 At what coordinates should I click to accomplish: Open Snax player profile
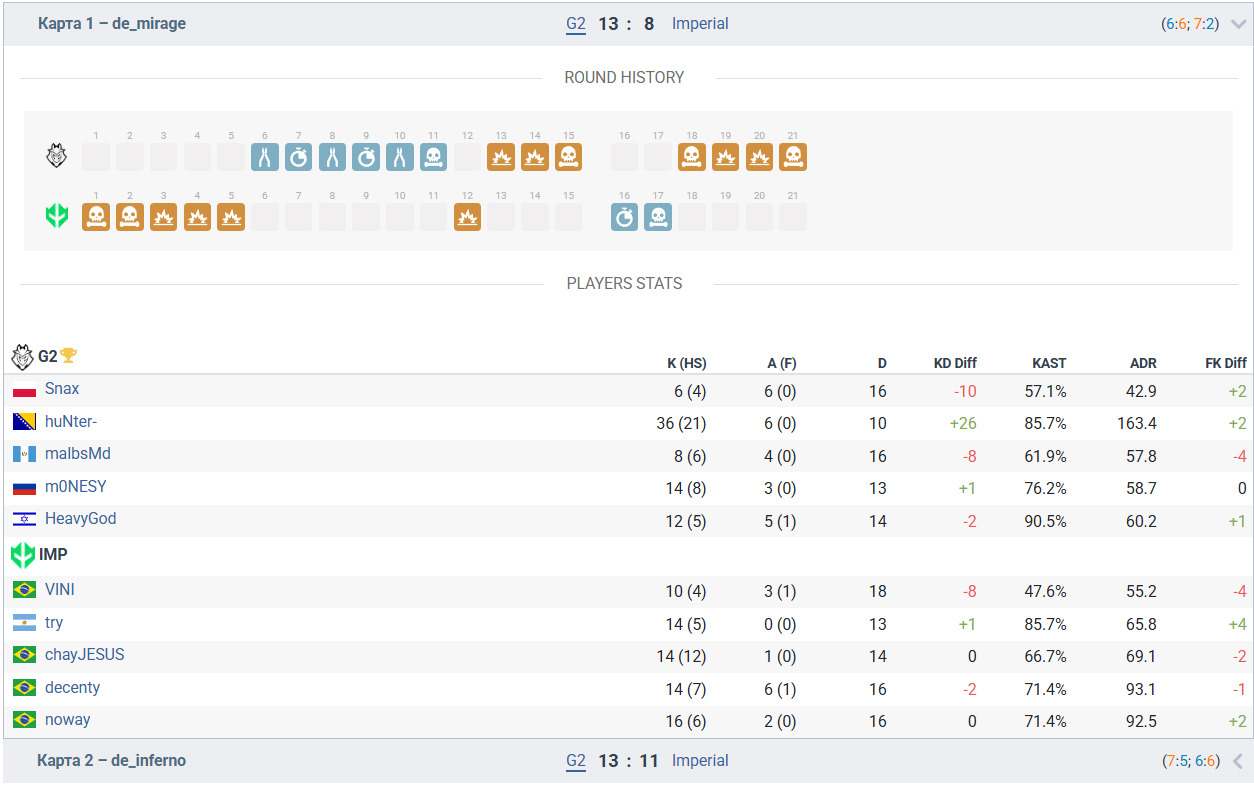62,389
